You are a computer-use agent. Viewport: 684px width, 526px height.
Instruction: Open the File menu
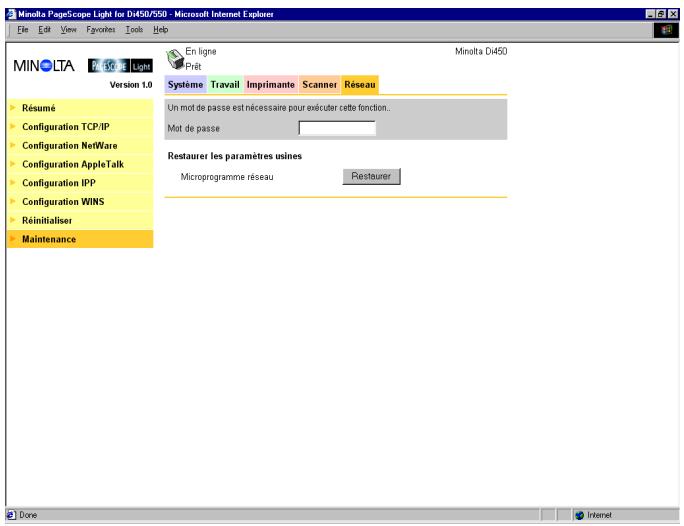click(23, 30)
